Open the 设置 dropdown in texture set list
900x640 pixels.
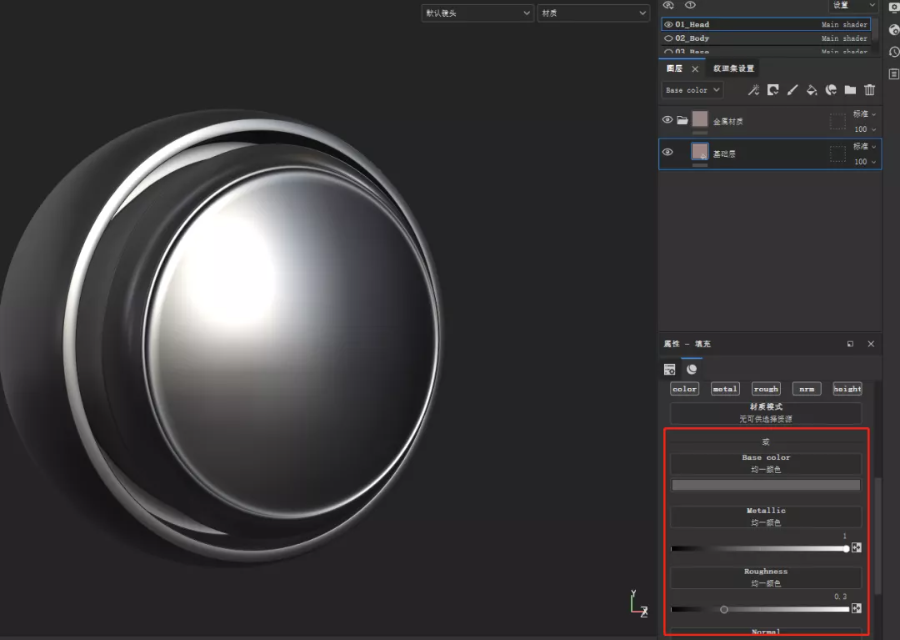coord(852,5)
